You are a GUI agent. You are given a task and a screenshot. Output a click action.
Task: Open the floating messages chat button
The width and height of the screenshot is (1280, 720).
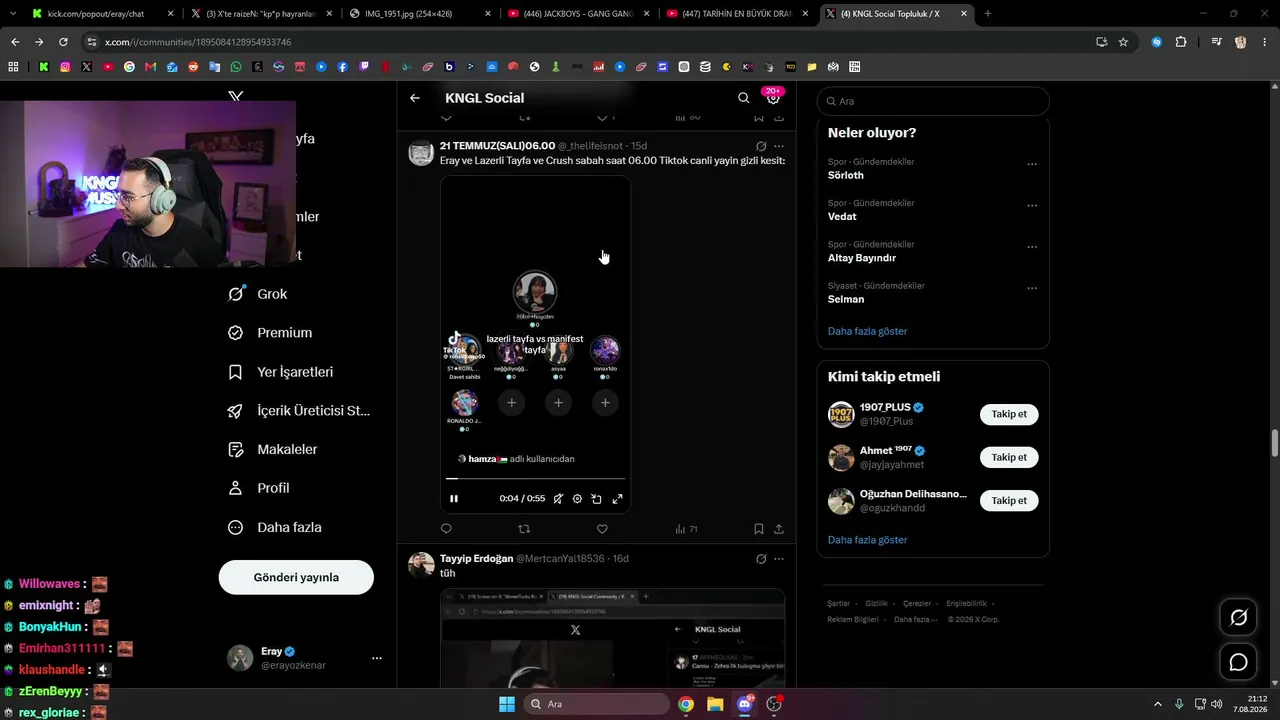1238,662
